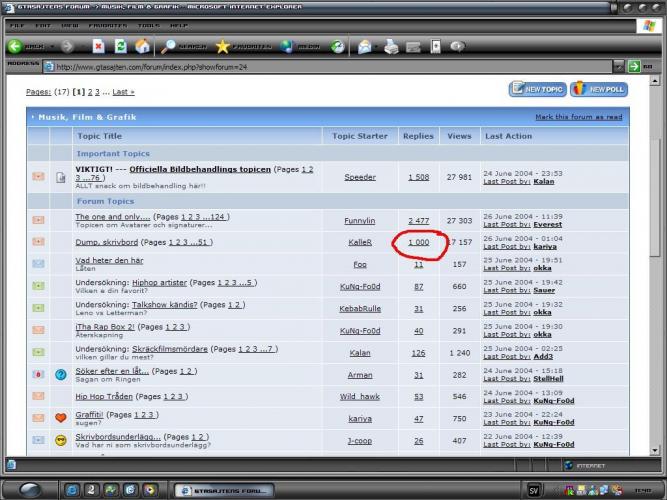Click the New Poll button
Screen dimensions: 667x500
pyautogui.click(x=600, y=90)
